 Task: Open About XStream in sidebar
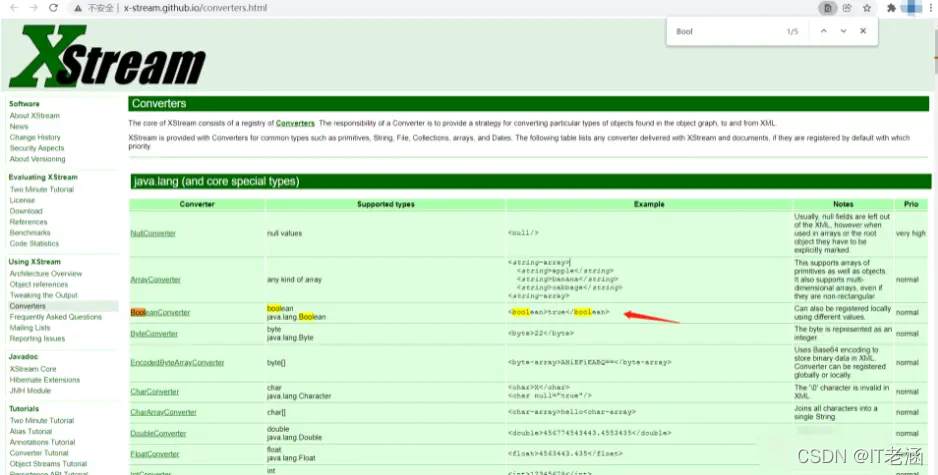[x=35, y=115]
